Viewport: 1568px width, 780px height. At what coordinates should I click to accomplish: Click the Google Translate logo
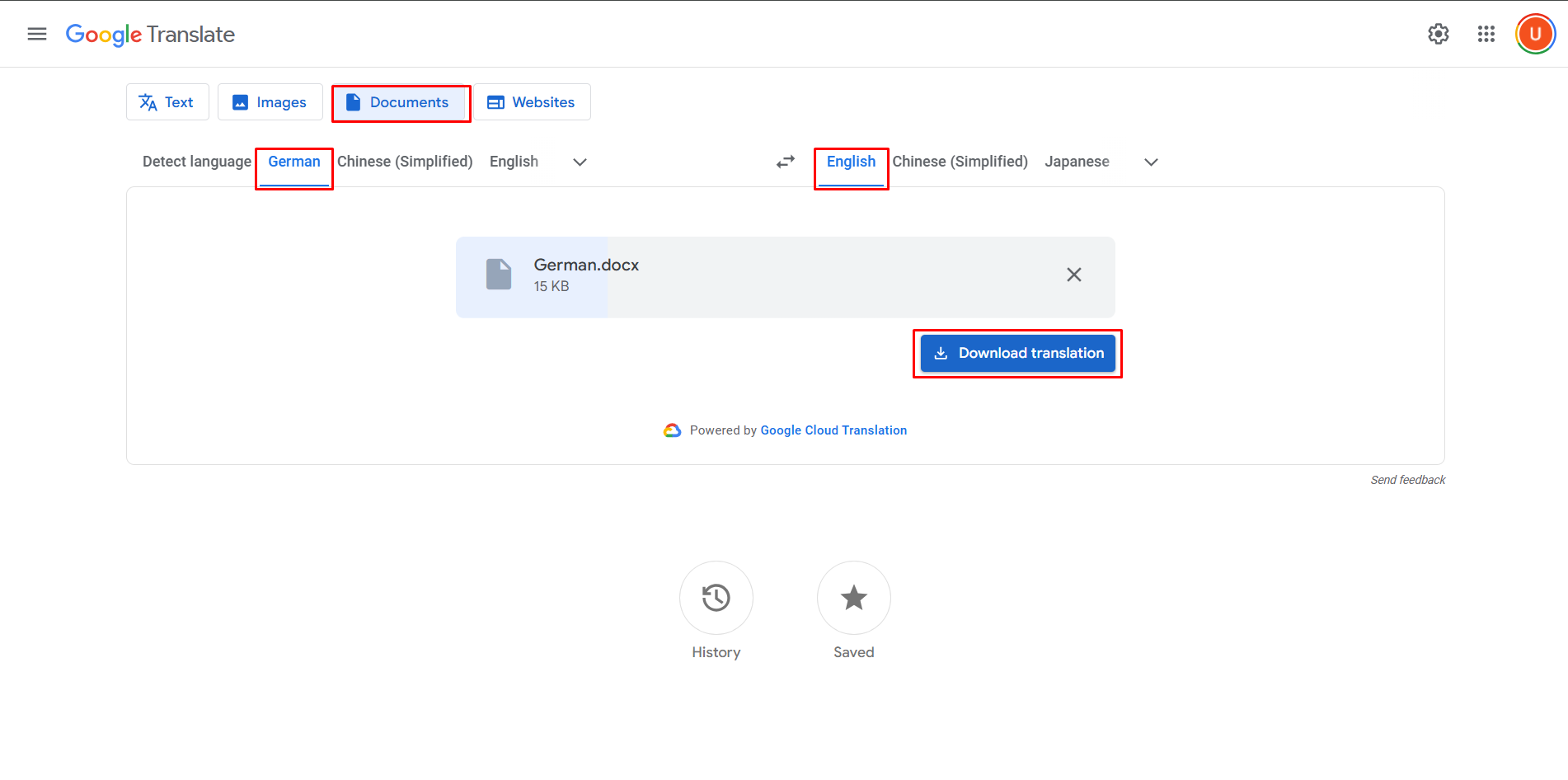point(150,35)
